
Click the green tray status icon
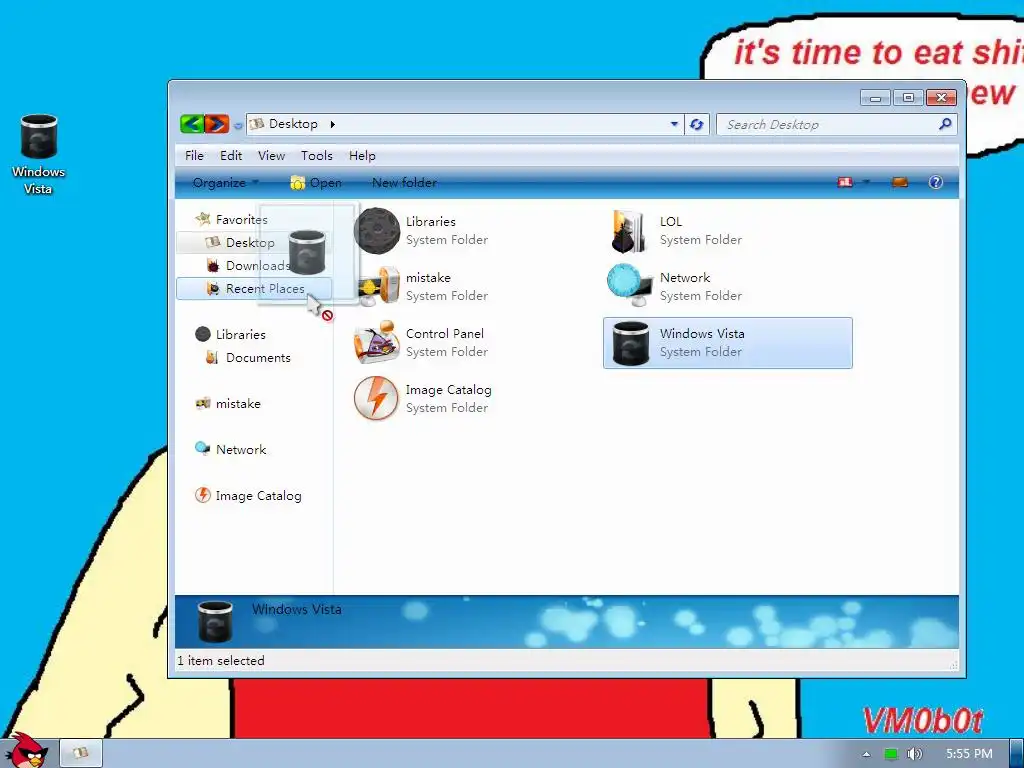point(890,754)
